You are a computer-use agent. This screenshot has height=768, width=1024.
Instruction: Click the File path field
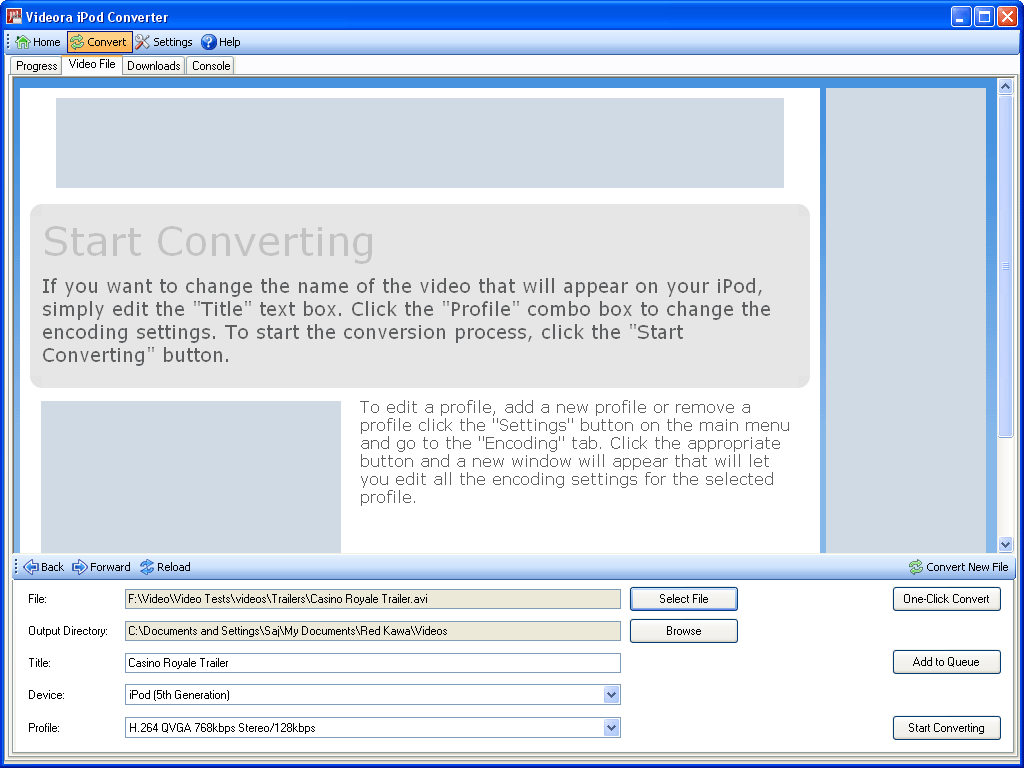click(x=372, y=599)
